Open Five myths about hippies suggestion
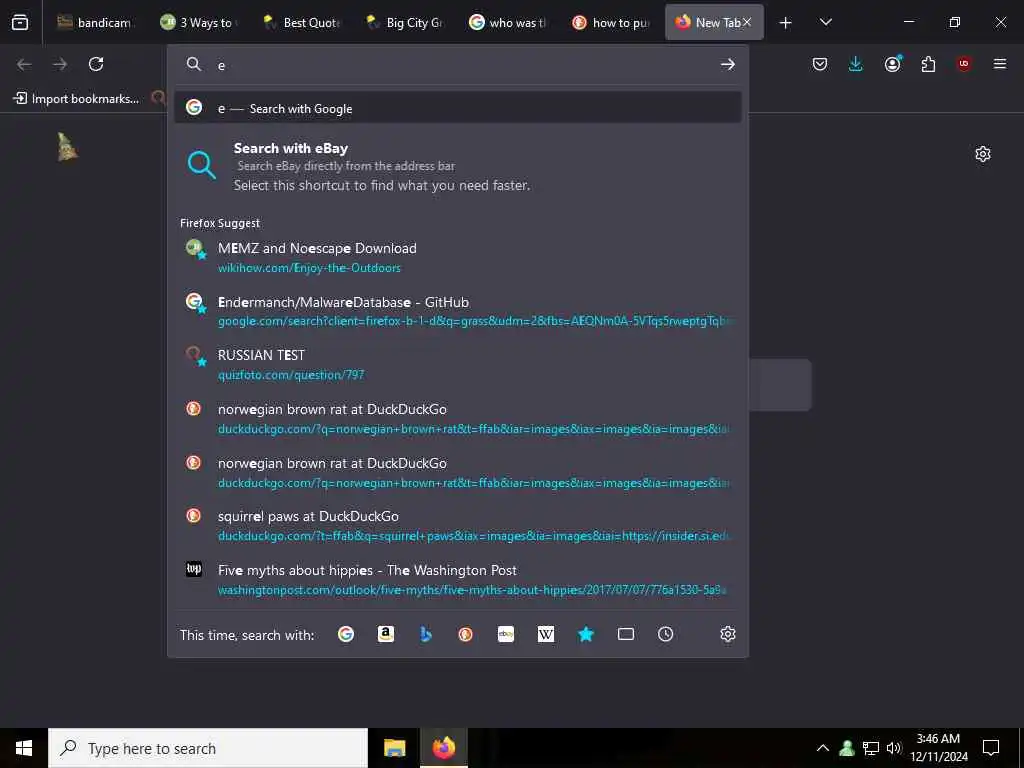 (458, 579)
